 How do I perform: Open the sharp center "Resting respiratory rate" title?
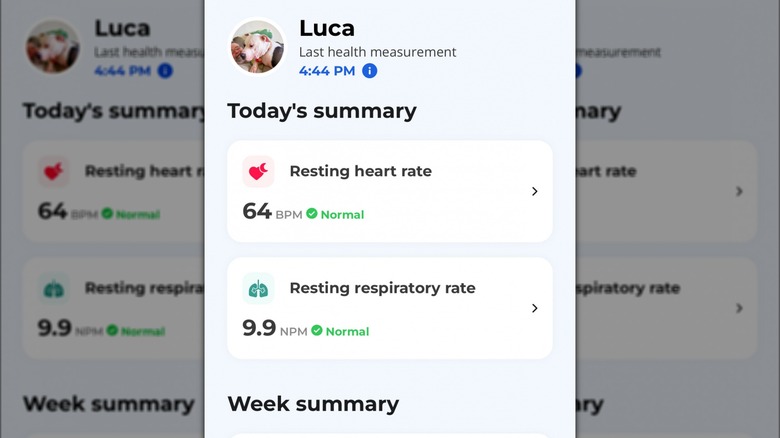pyautogui.click(x=382, y=288)
